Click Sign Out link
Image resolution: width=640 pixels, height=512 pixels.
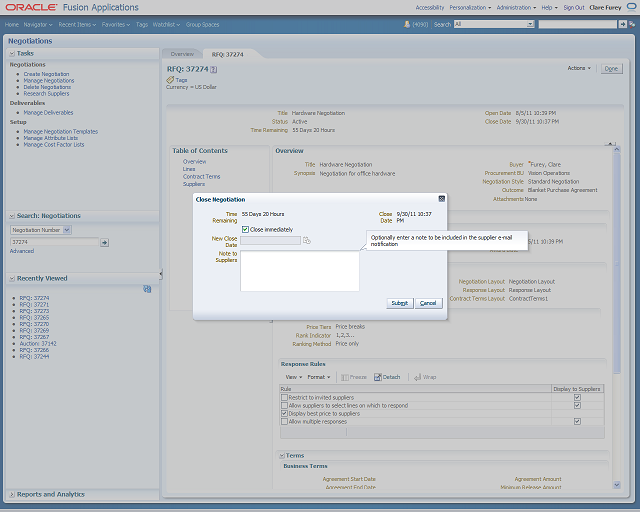(x=574, y=7)
